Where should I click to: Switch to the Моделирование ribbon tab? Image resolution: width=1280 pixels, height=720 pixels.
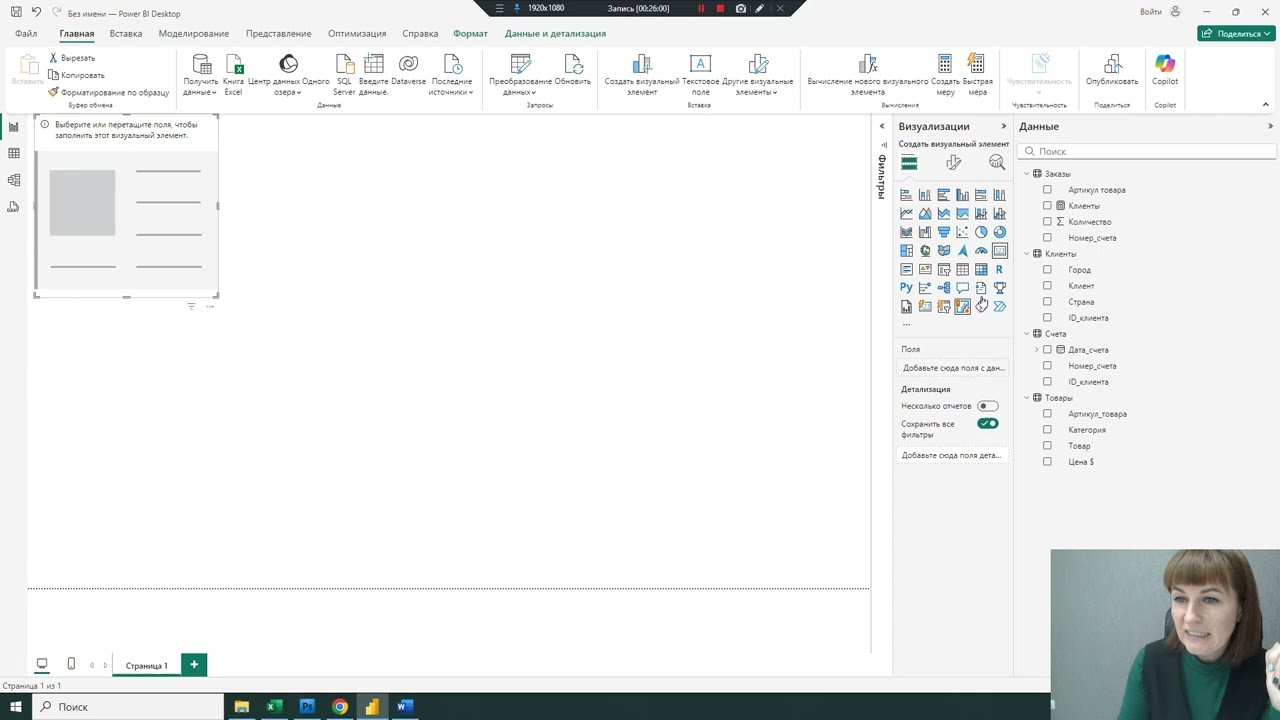tap(194, 33)
